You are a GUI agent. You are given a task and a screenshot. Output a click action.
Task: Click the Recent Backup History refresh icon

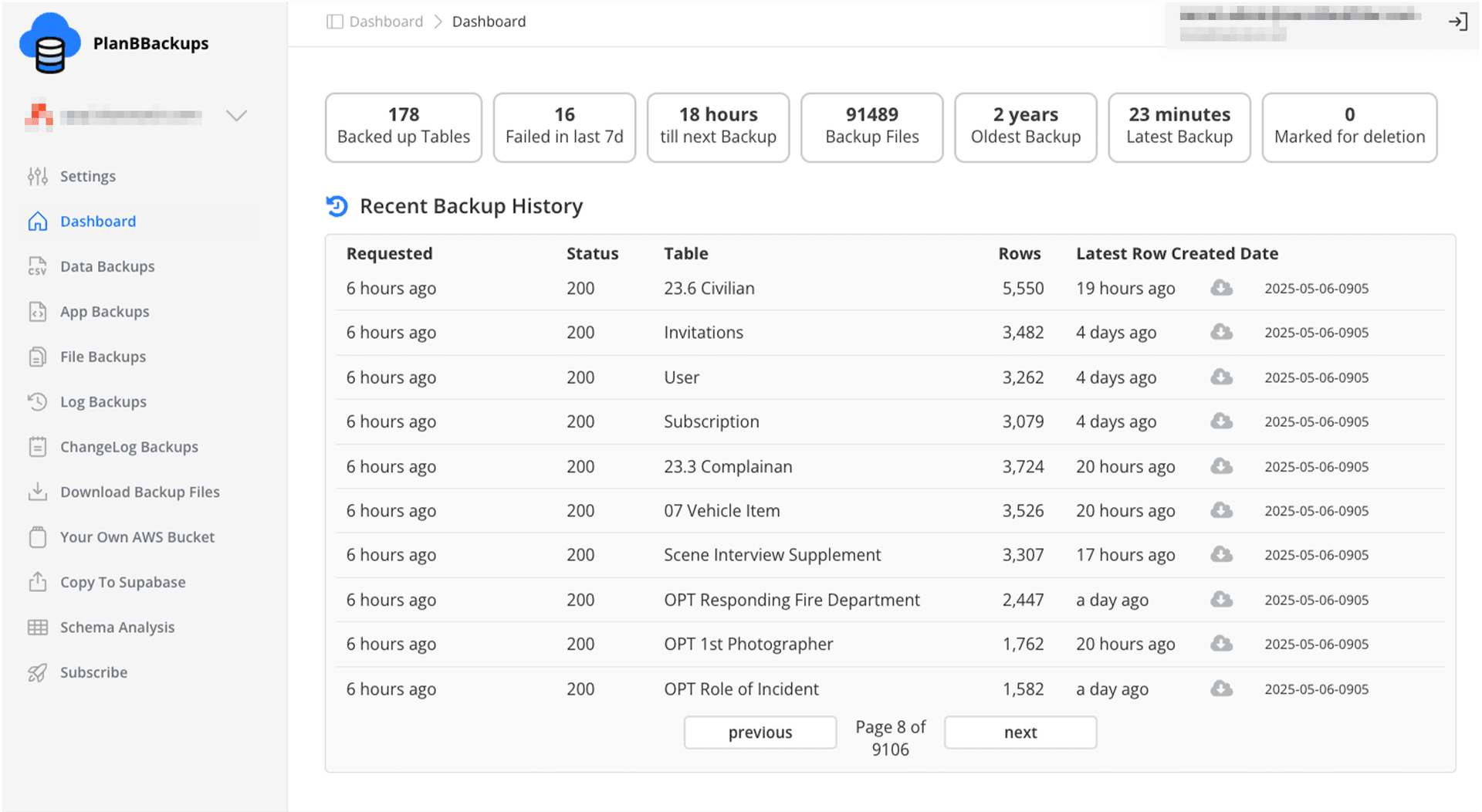[x=337, y=206]
